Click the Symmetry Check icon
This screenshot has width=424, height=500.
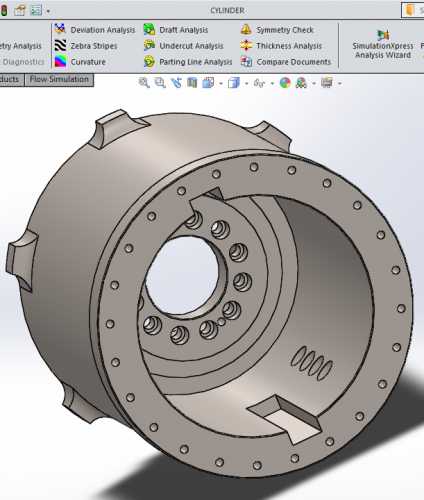(x=246, y=29)
